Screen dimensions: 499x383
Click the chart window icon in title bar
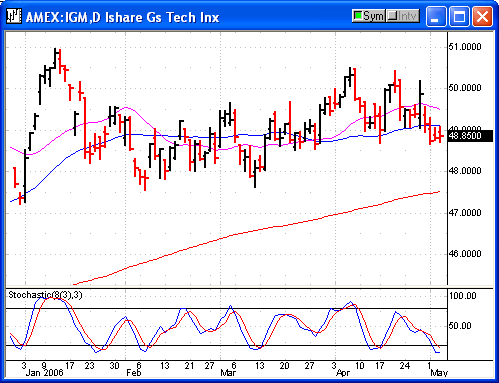(x=14, y=16)
